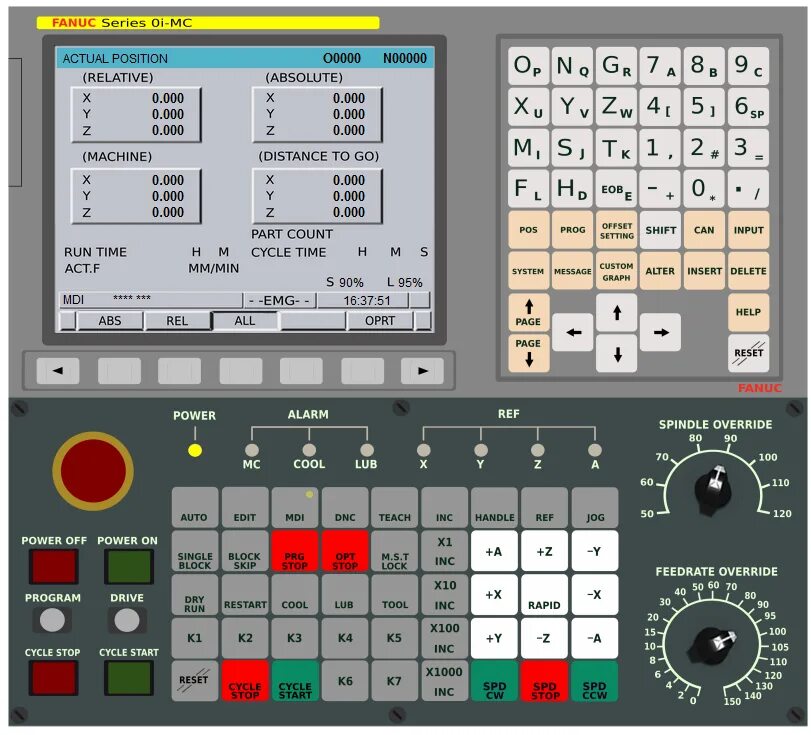The height and width of the screenshot is (735, 811).
Task: Click the 0 * number key
Action: 704,189
